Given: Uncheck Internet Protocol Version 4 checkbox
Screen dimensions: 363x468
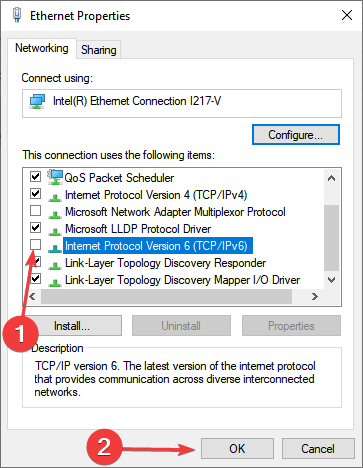Looking at the screenshot, I should (35, 193).
